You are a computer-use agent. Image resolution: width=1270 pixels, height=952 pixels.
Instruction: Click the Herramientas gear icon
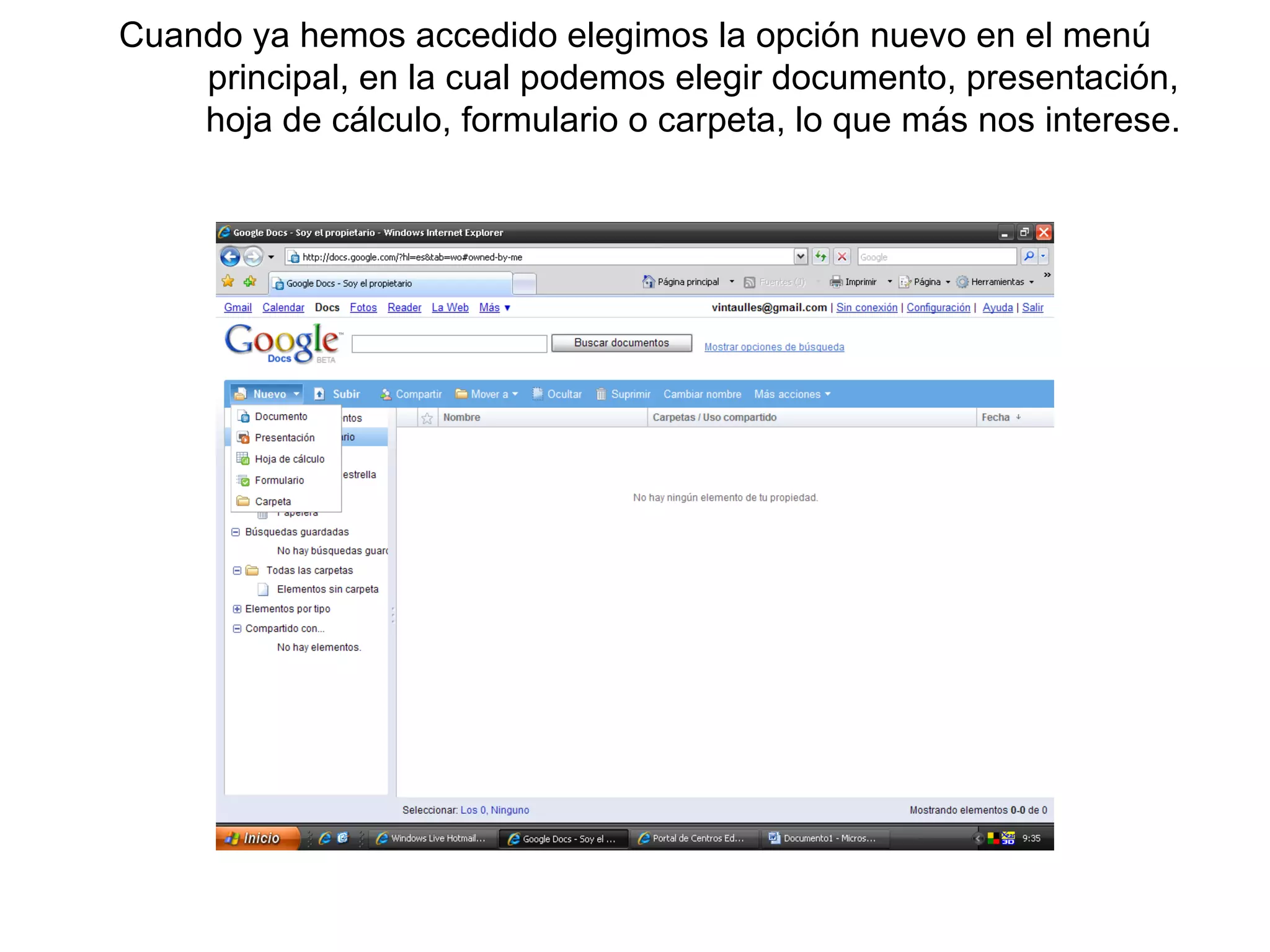(x=962, y=282)
